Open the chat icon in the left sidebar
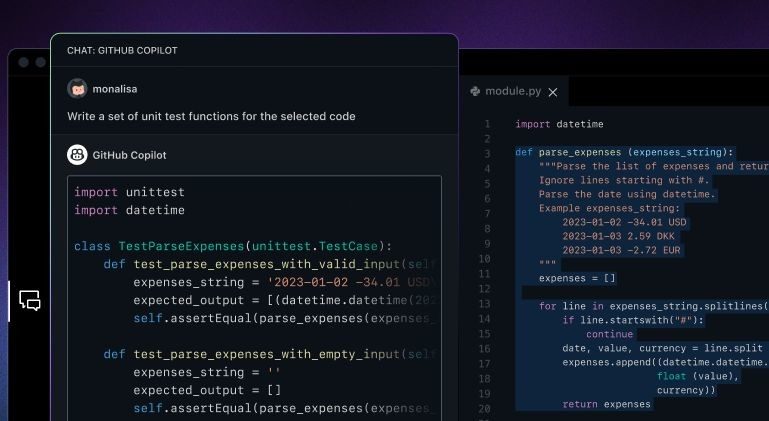Image resolution: width=769 pixels, height=421 pixels. (x=30, y=300)
